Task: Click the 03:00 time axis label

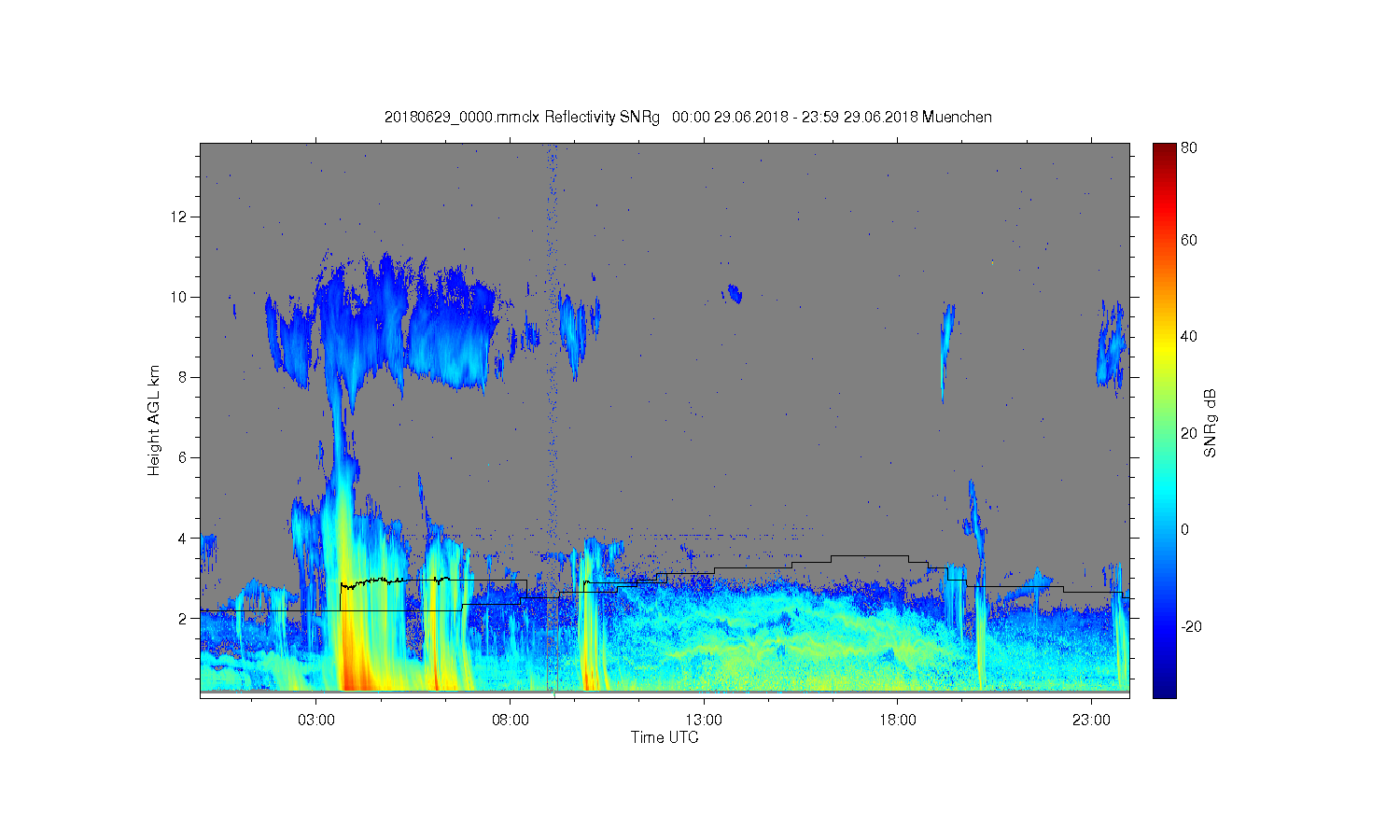Action: click(x=316, y=721)
